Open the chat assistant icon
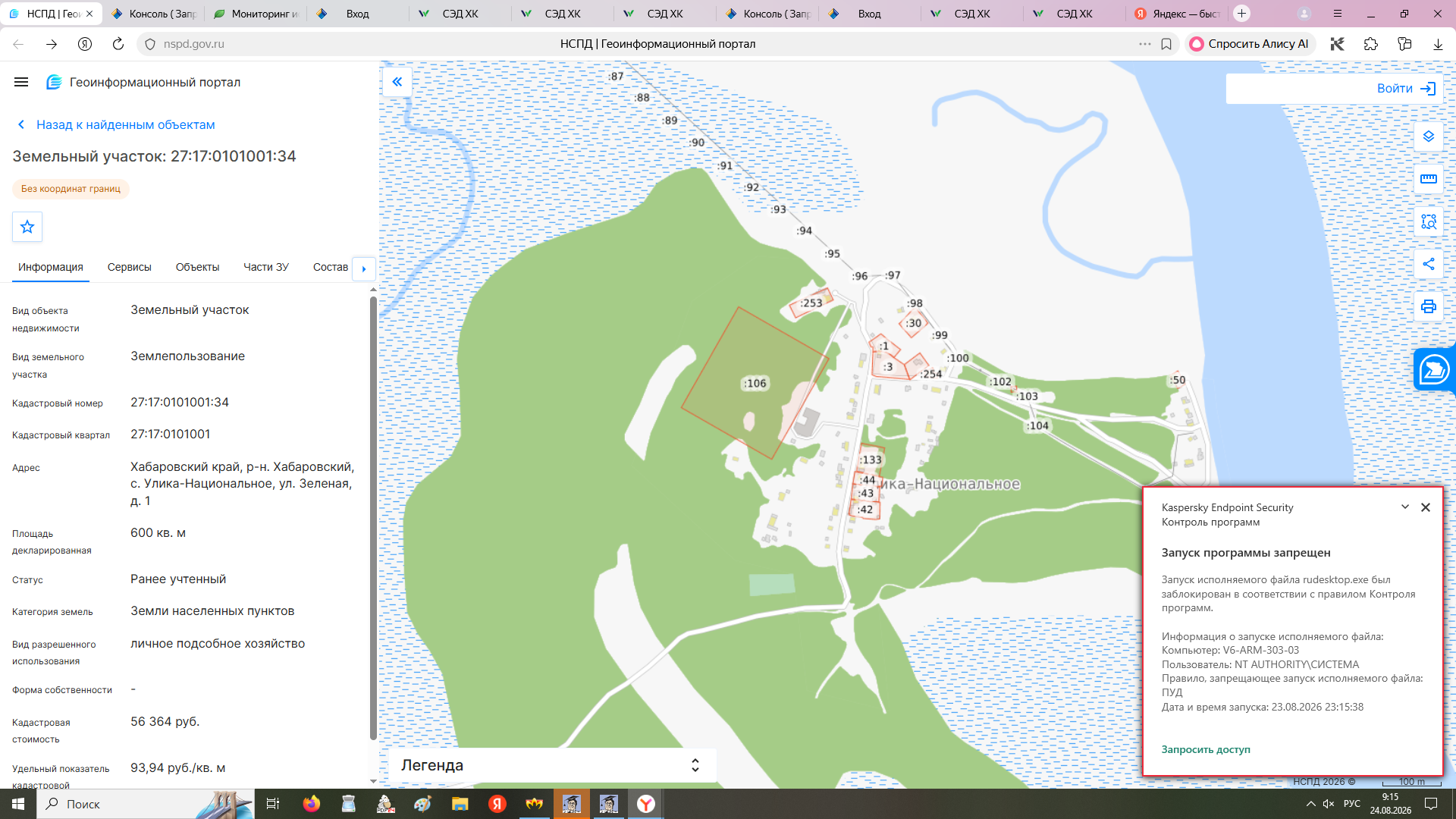The width and height of the screenshot is (1456, 819). [1434, 370]
